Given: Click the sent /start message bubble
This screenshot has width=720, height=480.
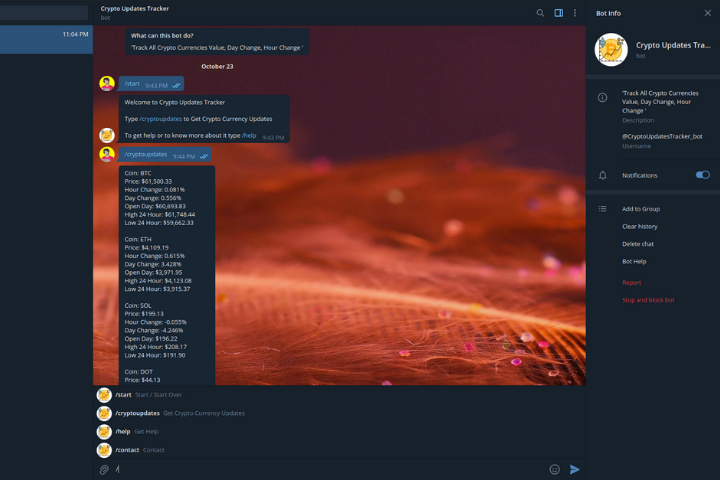Looking at the screenshot, I should tap(152, 84).
